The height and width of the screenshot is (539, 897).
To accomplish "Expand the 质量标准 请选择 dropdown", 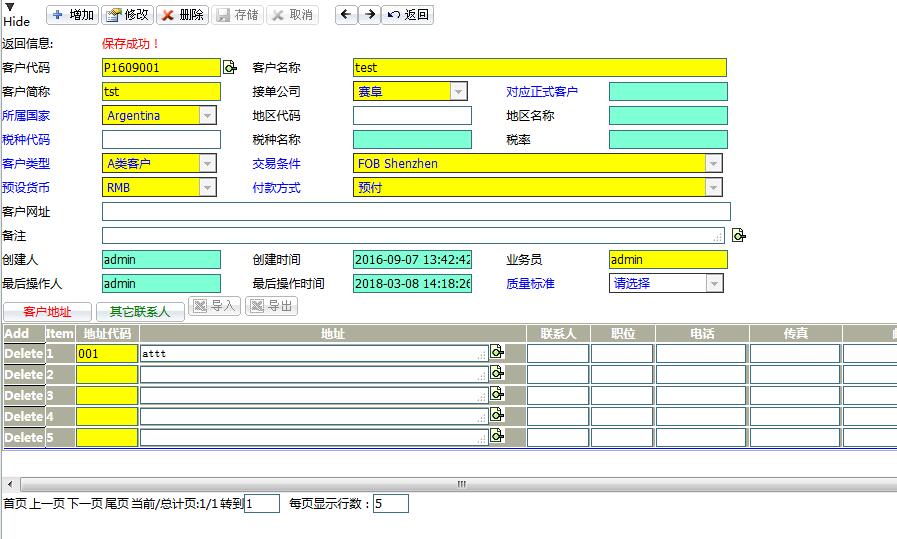I will click(x=714, y=284).
